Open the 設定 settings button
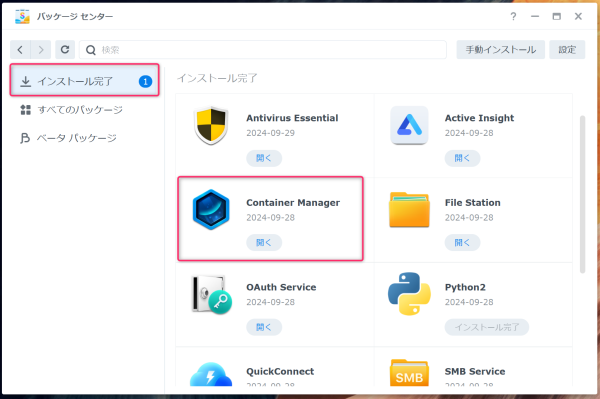Viewport: 600px width, 399px height. coord(567,50)
